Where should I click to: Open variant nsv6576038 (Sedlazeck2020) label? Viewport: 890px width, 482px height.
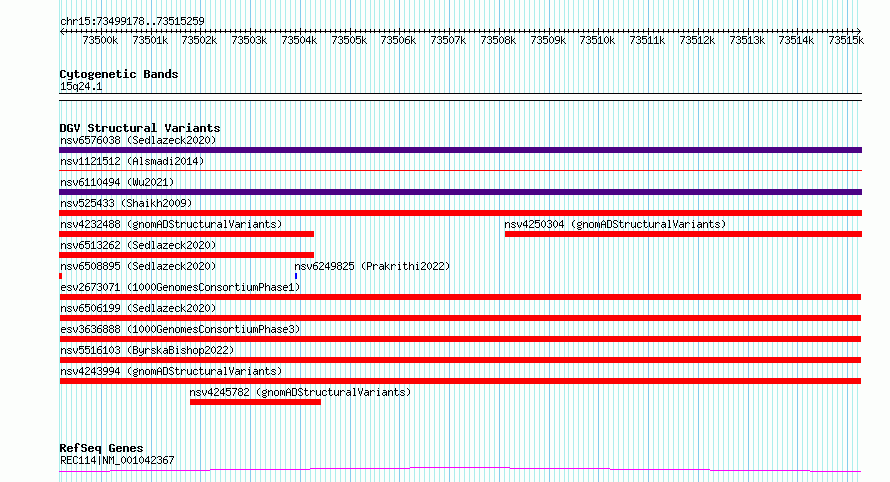[138, 140]
